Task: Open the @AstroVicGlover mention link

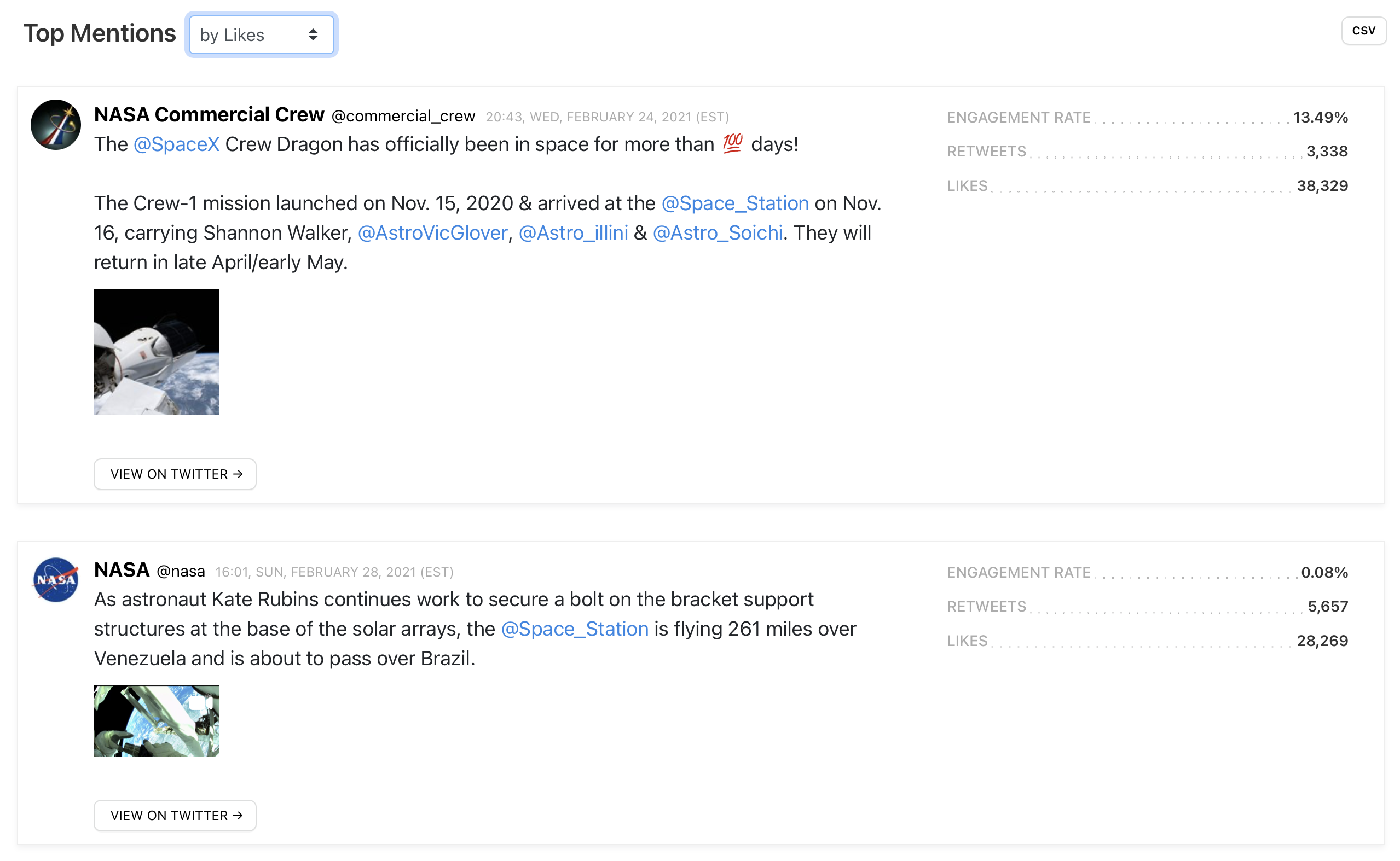Action: [x=432, y=233]
